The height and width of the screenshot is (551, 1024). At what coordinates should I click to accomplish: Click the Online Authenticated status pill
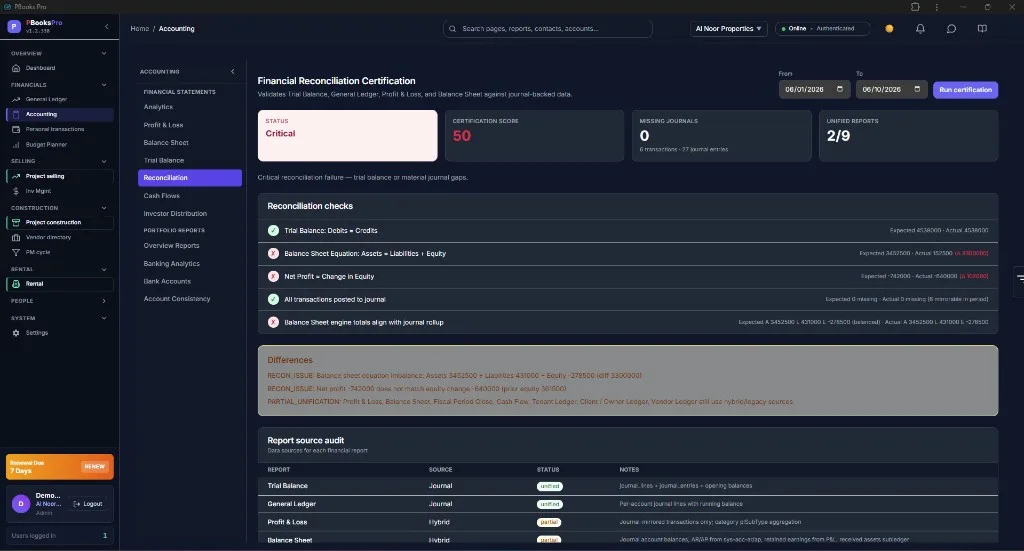pos(822,29)
